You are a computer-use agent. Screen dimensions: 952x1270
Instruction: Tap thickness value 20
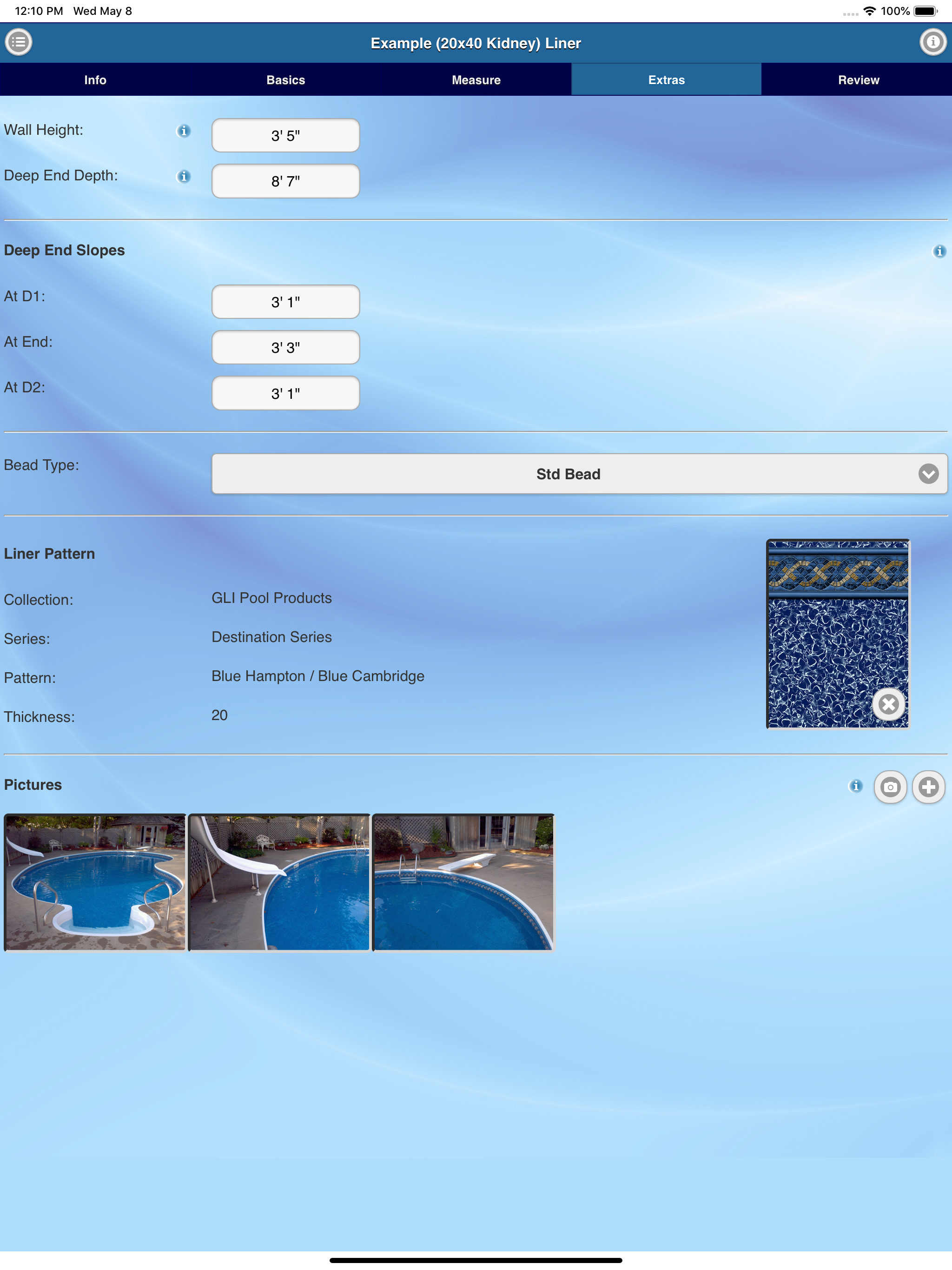coord(219,715)
